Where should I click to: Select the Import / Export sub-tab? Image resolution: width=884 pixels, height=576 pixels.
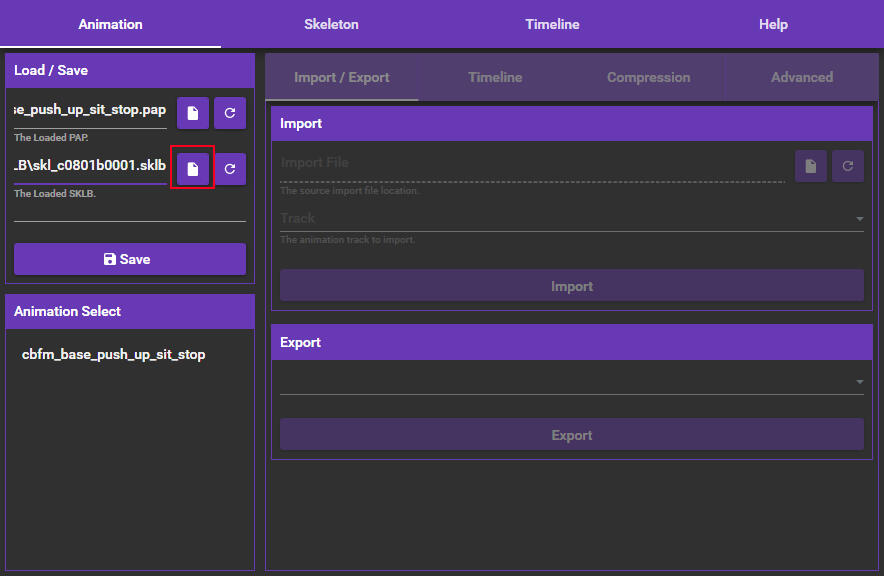click(342, 77)
